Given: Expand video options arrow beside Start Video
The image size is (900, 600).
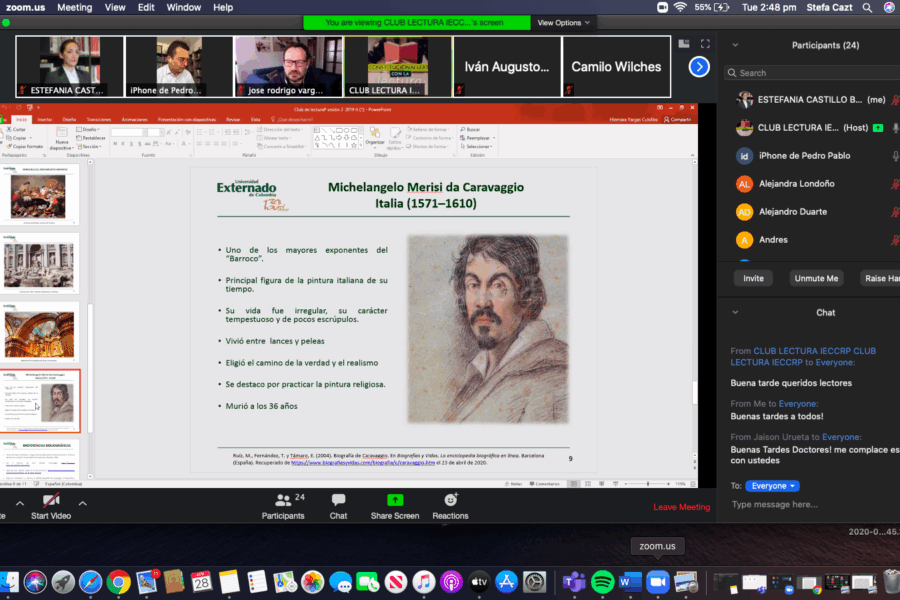Looking at the screenshot, I should click(83, 503).
